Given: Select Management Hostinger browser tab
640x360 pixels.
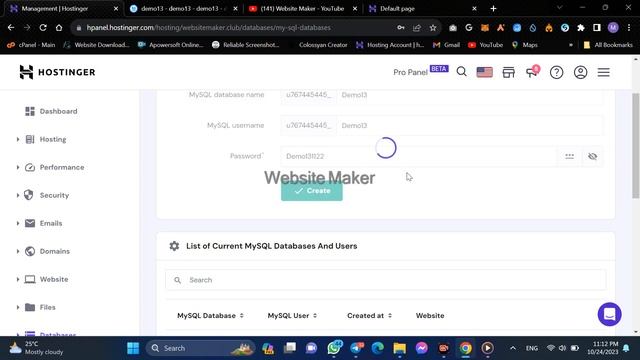Looking at the screenshot, I should pos(63,9).
